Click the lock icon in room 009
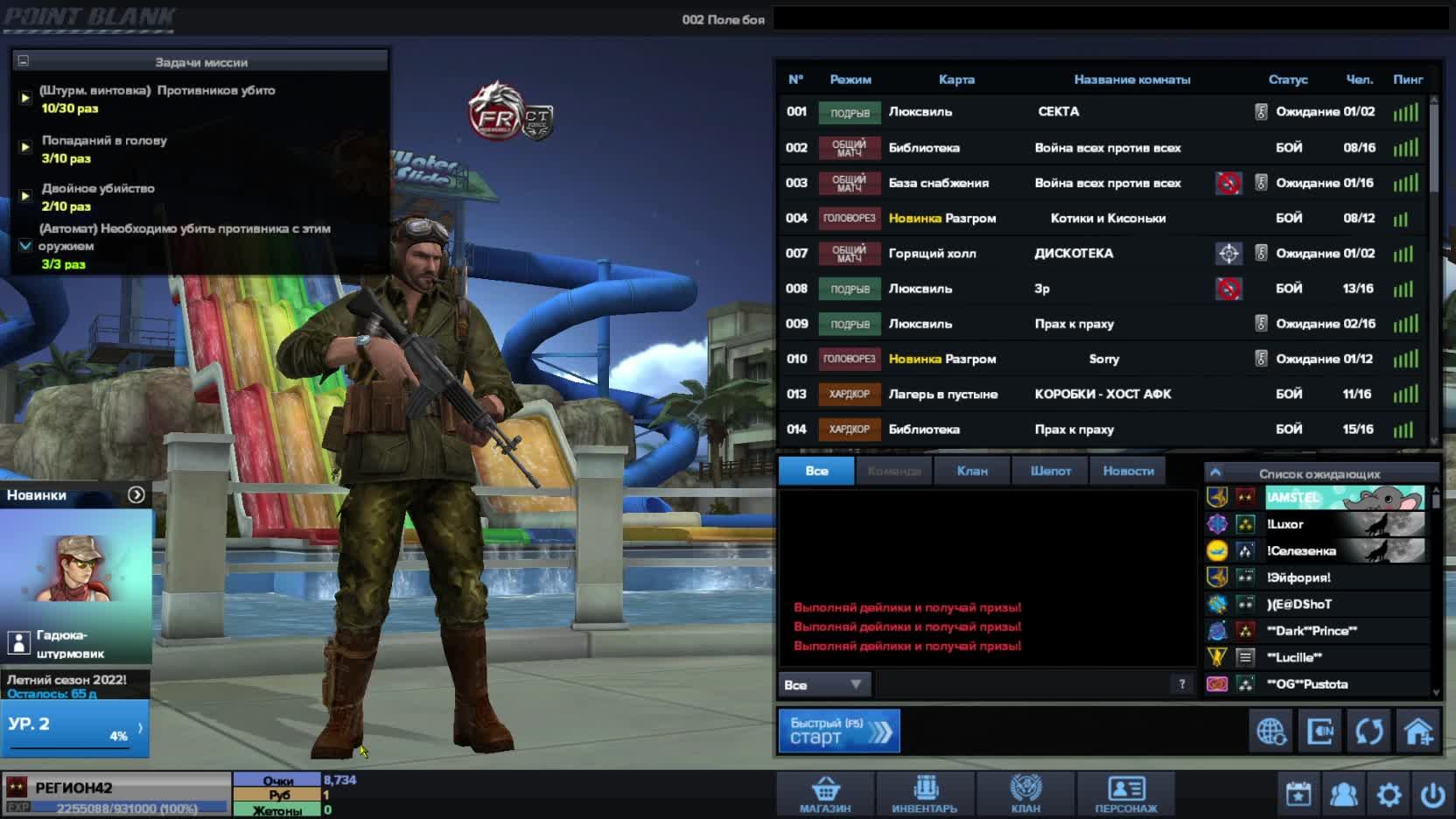 (x=1261, y=324)
